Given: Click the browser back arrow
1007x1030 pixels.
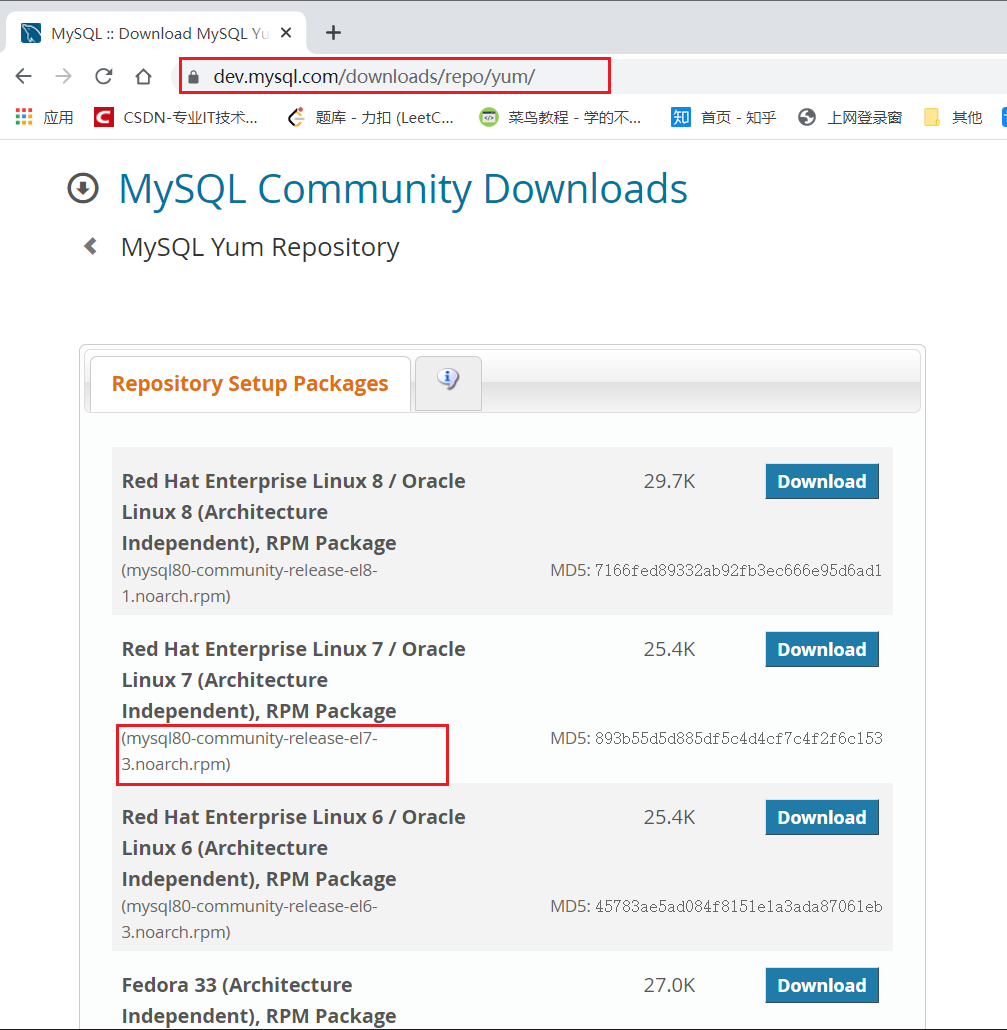Looking at the screenshot, I should 24,76.
